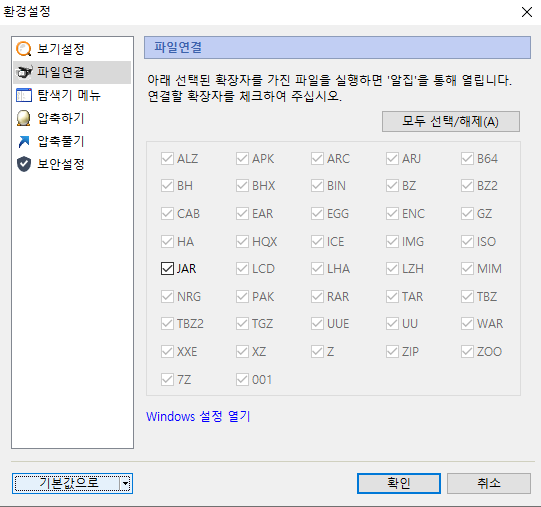Click the 압축하기 egg icon
The image size is (541, 507).
pos(24,118)
